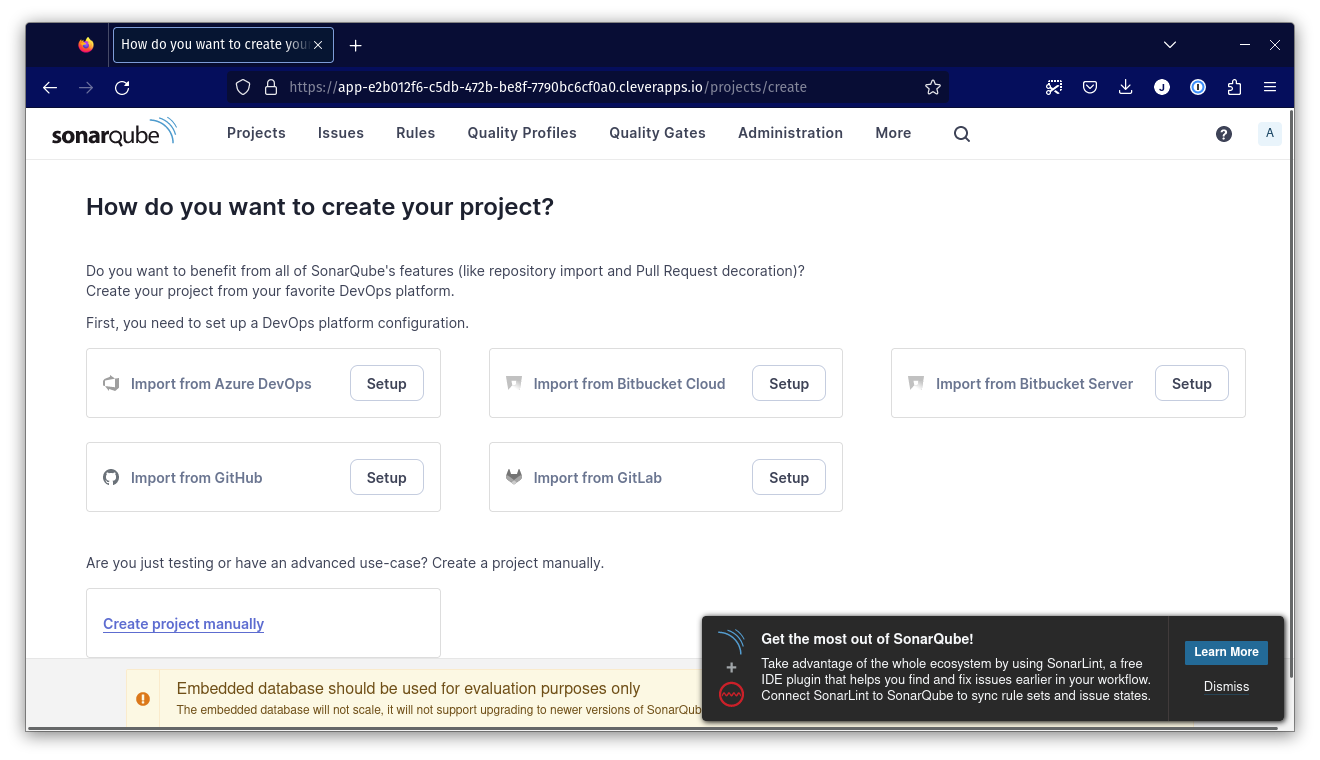Open Firefox hamburger application menu

click(1269, 87)
